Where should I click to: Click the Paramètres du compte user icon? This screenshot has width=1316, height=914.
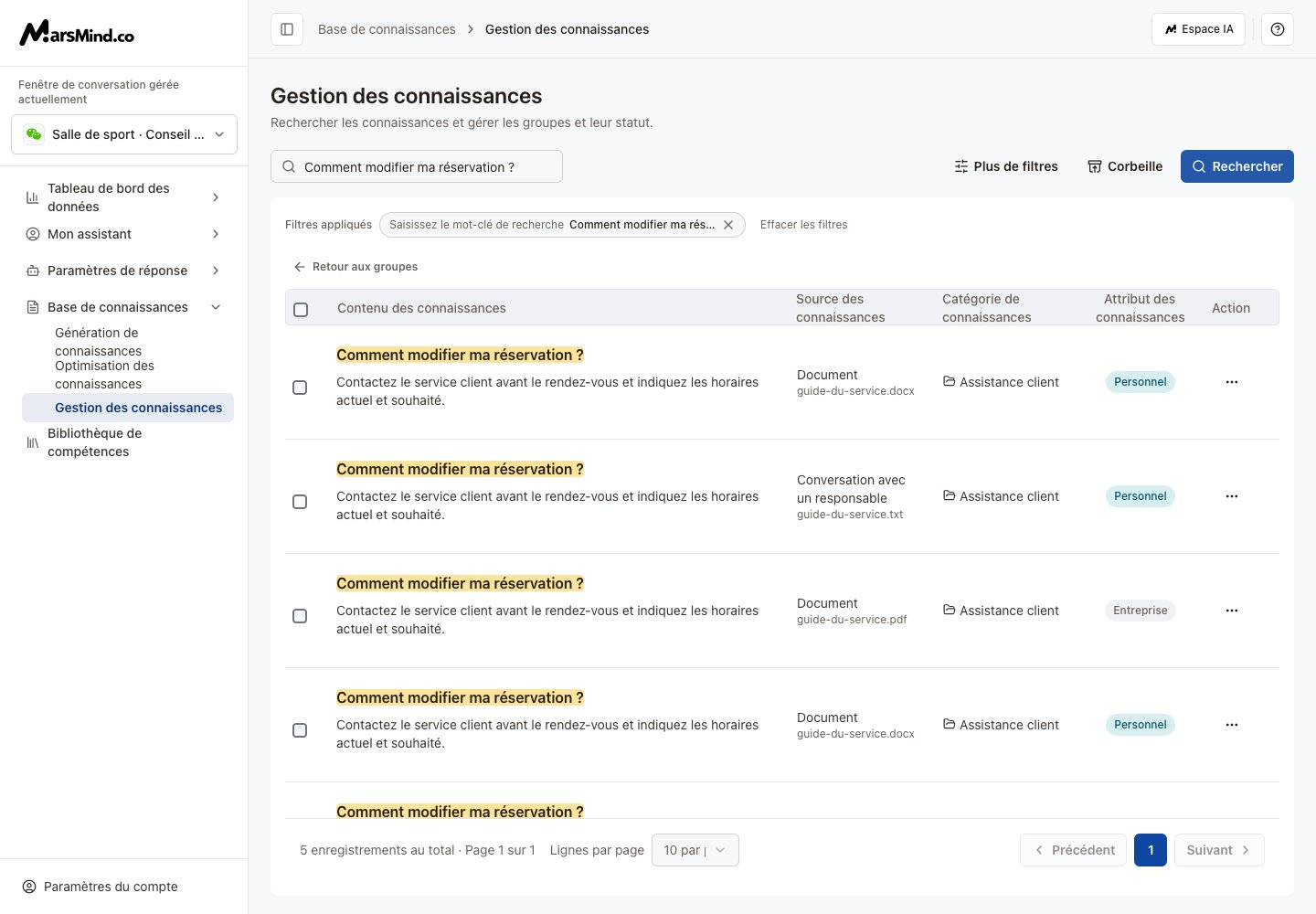29,887
